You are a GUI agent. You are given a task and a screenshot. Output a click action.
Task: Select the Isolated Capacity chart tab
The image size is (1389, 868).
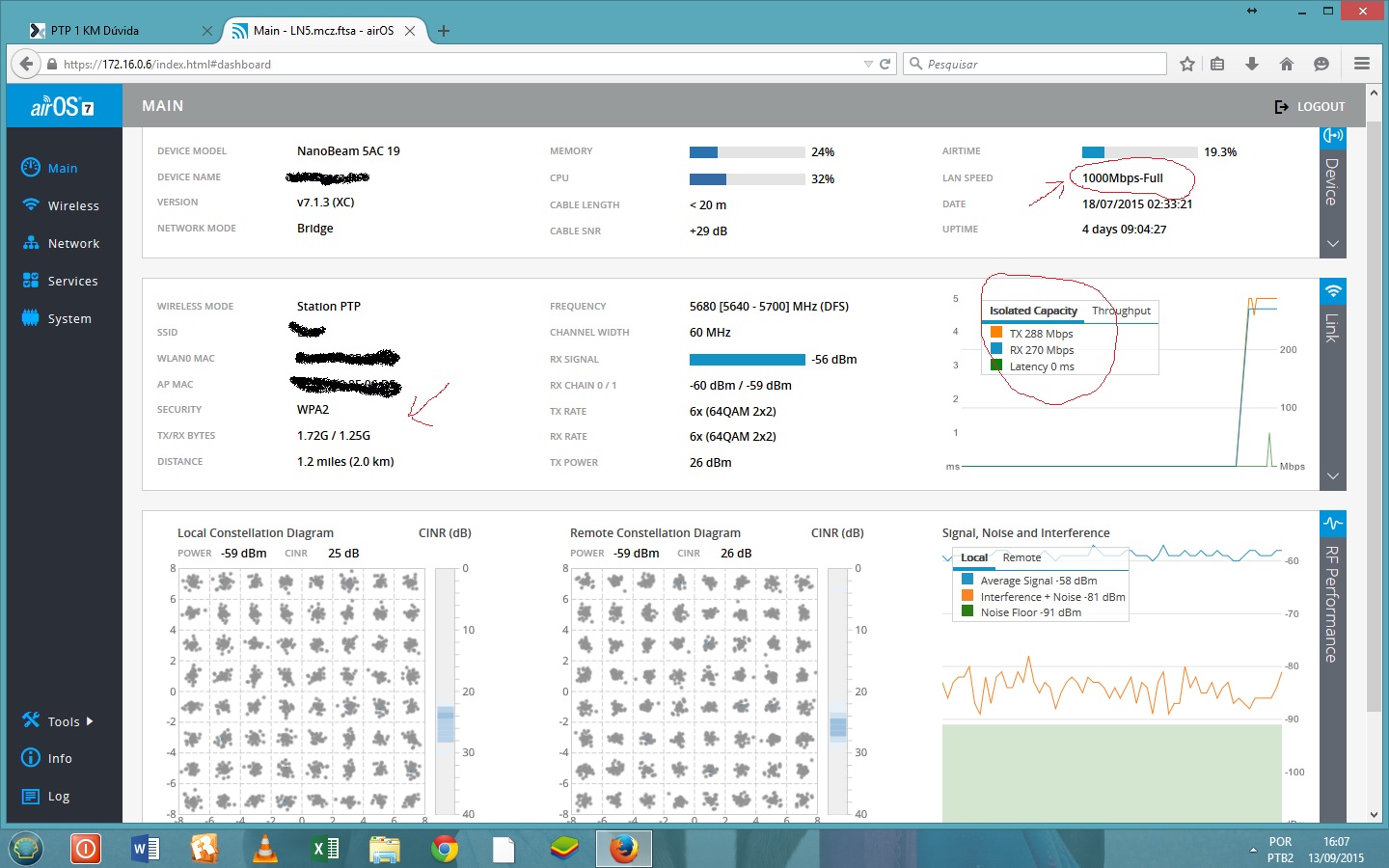(1033, 311)
